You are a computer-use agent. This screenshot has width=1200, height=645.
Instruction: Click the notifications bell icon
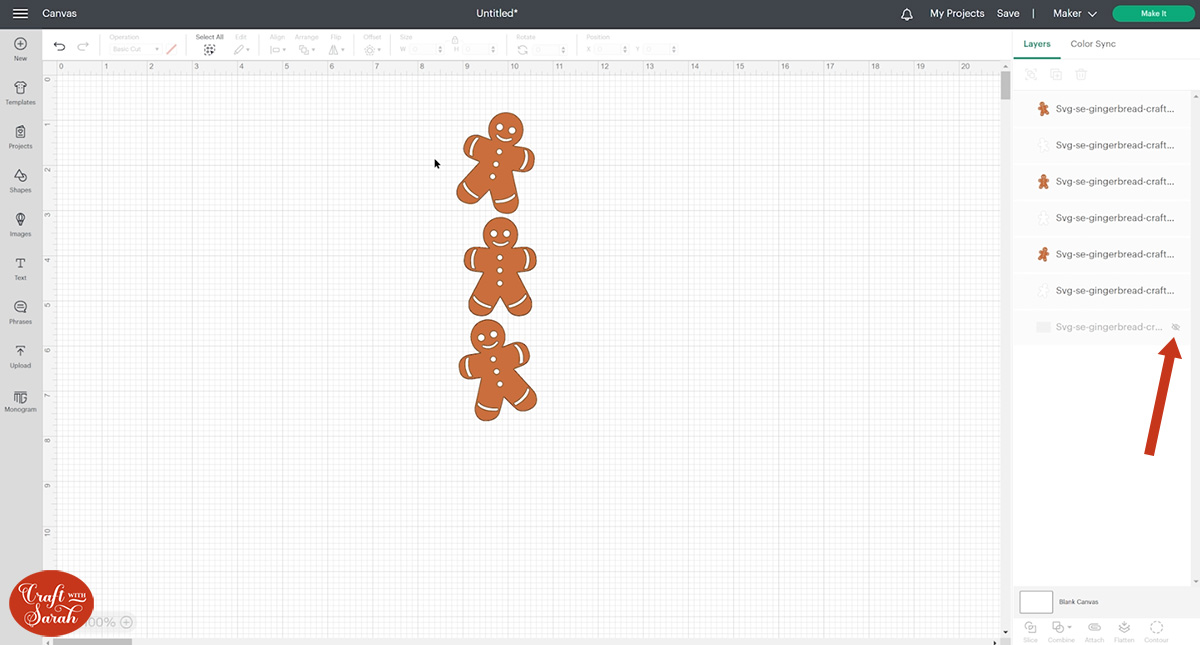[907, 14]
